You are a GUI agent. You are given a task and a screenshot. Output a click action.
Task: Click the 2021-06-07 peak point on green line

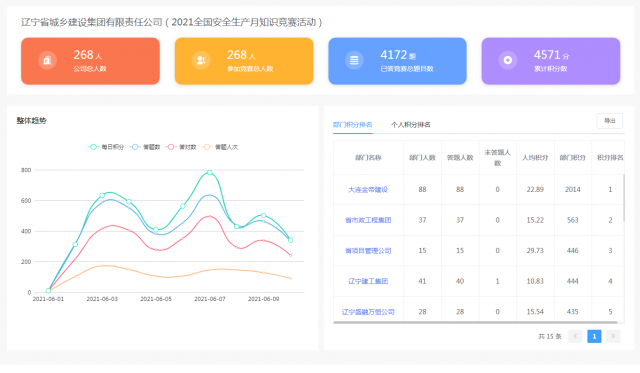click(210, 173)
